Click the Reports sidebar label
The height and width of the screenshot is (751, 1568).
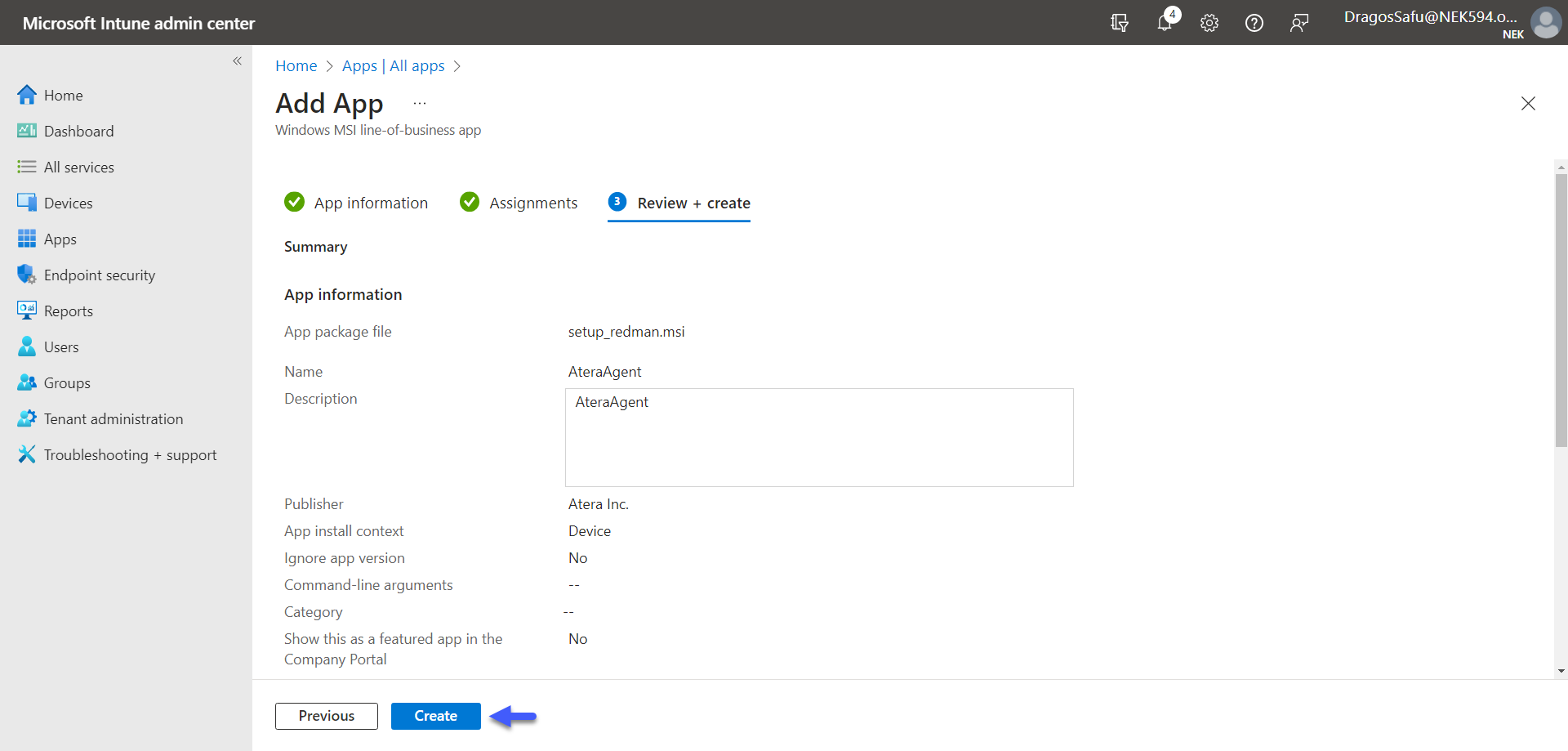69,311
